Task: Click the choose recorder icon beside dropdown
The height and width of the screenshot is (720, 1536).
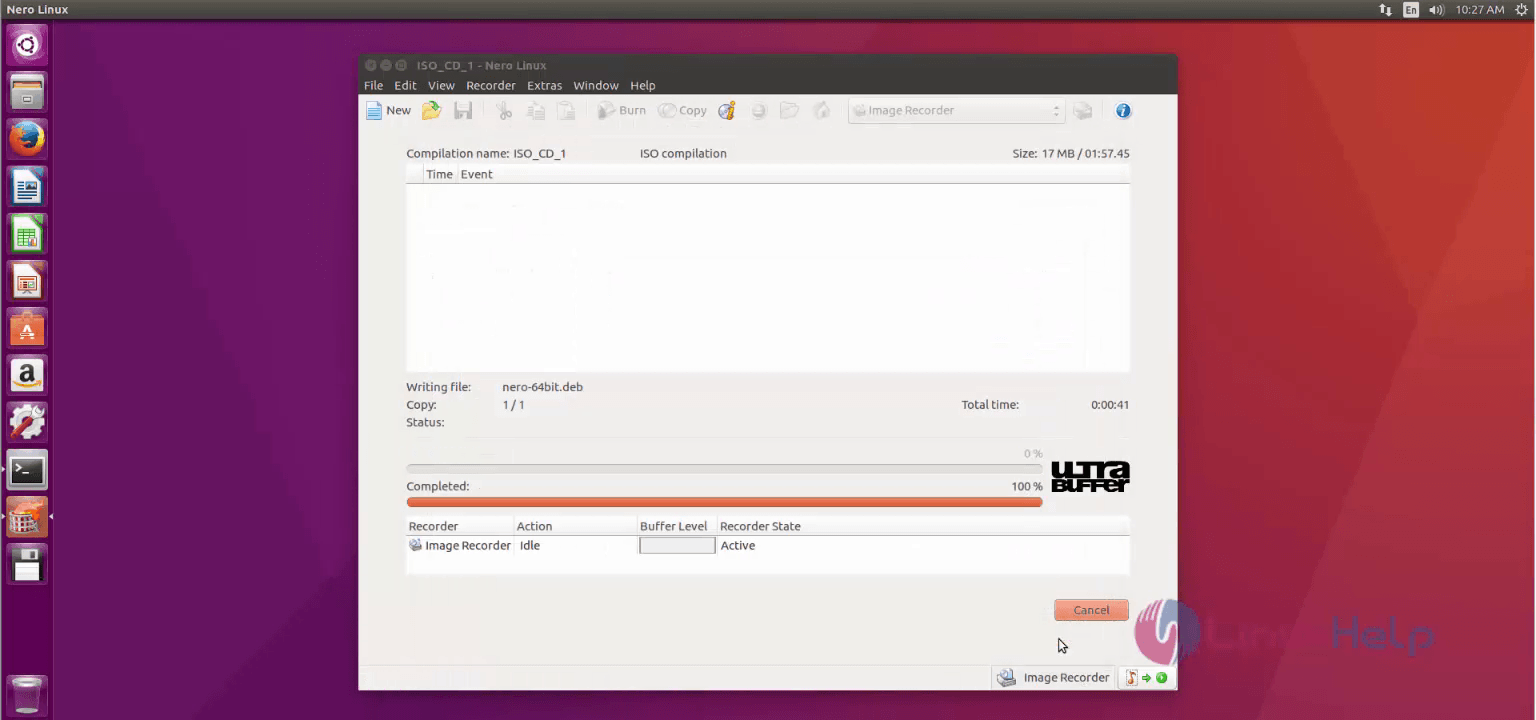Action: 1083,111
